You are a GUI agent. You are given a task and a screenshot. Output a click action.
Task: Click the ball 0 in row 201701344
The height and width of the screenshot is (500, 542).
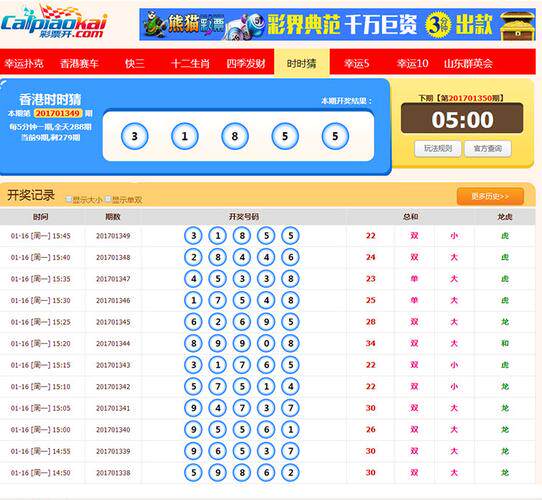266,343
